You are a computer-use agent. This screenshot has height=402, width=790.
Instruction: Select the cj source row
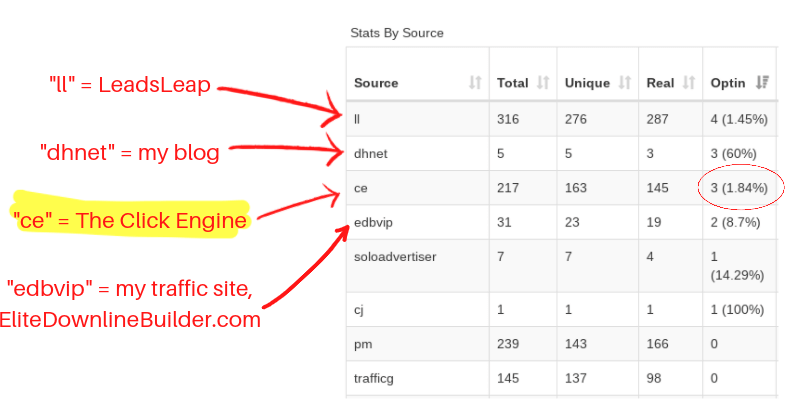tap(562, 309)
